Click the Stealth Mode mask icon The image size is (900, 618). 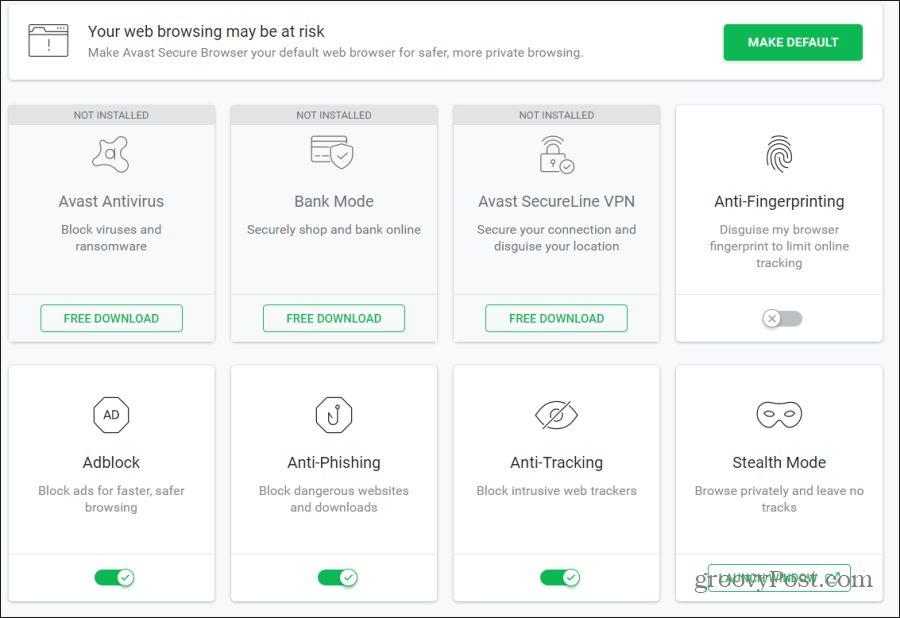tap(779, 414)
